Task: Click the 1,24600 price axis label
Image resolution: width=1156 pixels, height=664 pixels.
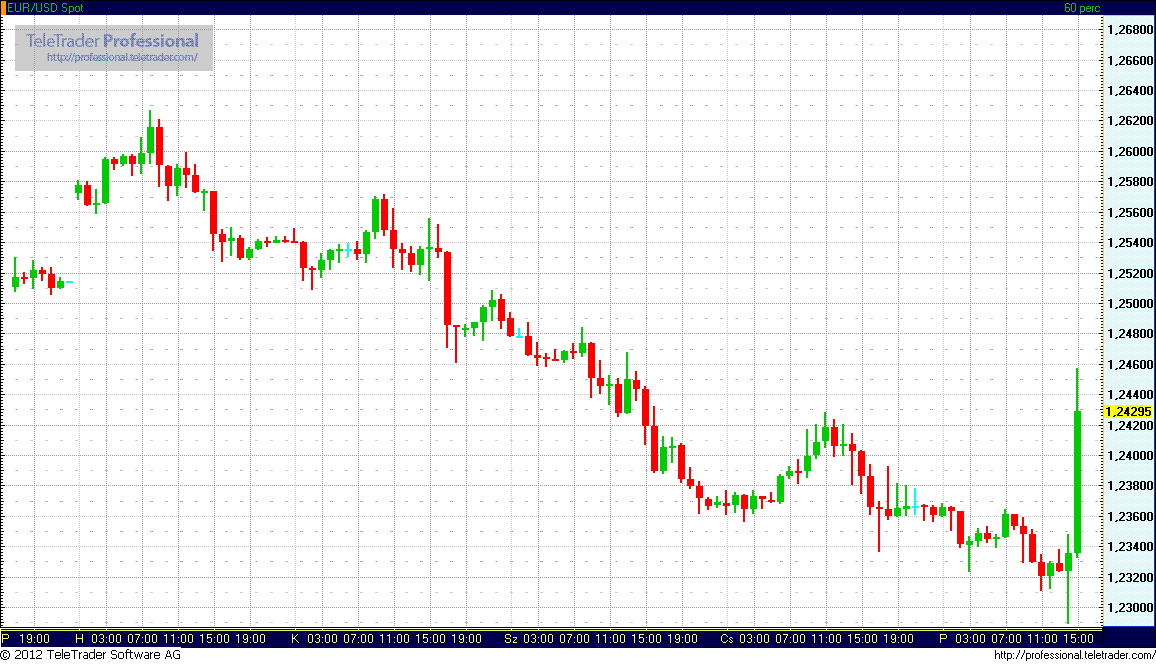Action: 1129,364
